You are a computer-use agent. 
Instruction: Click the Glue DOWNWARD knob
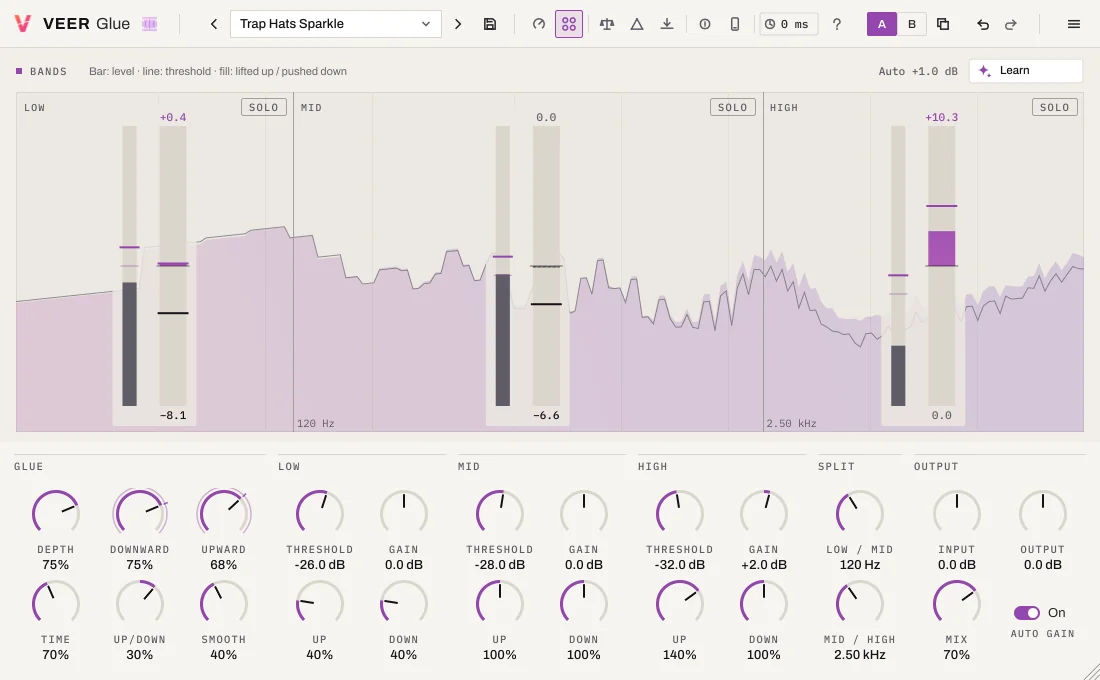coord(140,513)
